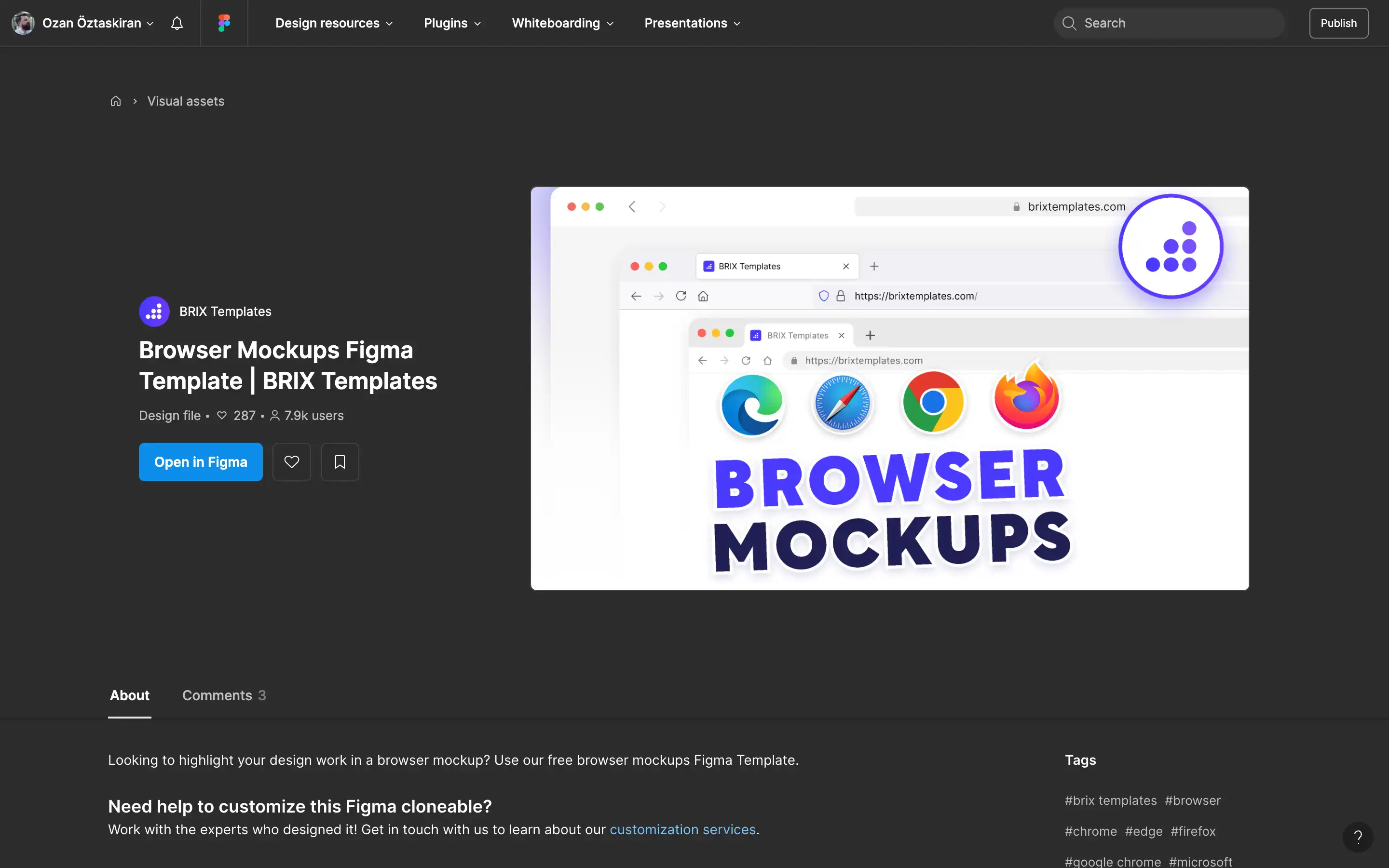Viewport: 1389px width, 868px height.
Task: Click the search magnifier icon
Action: 1069,23
